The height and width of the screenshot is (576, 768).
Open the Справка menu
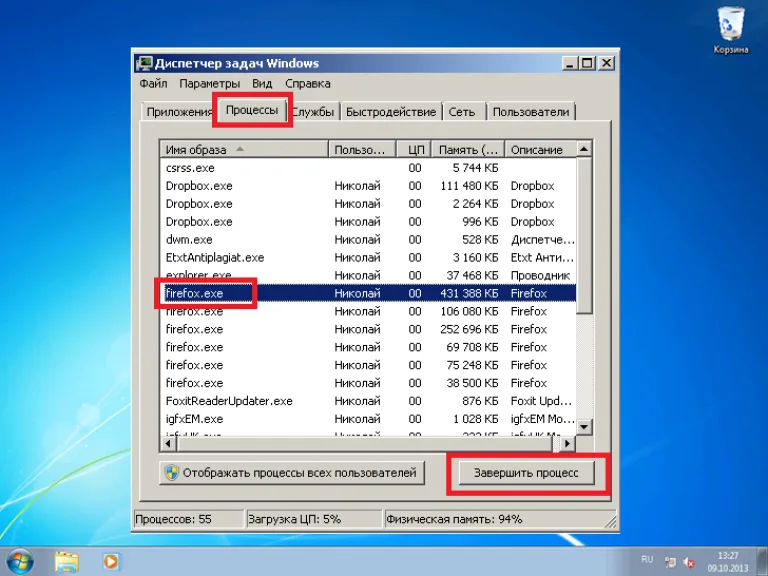308,84
